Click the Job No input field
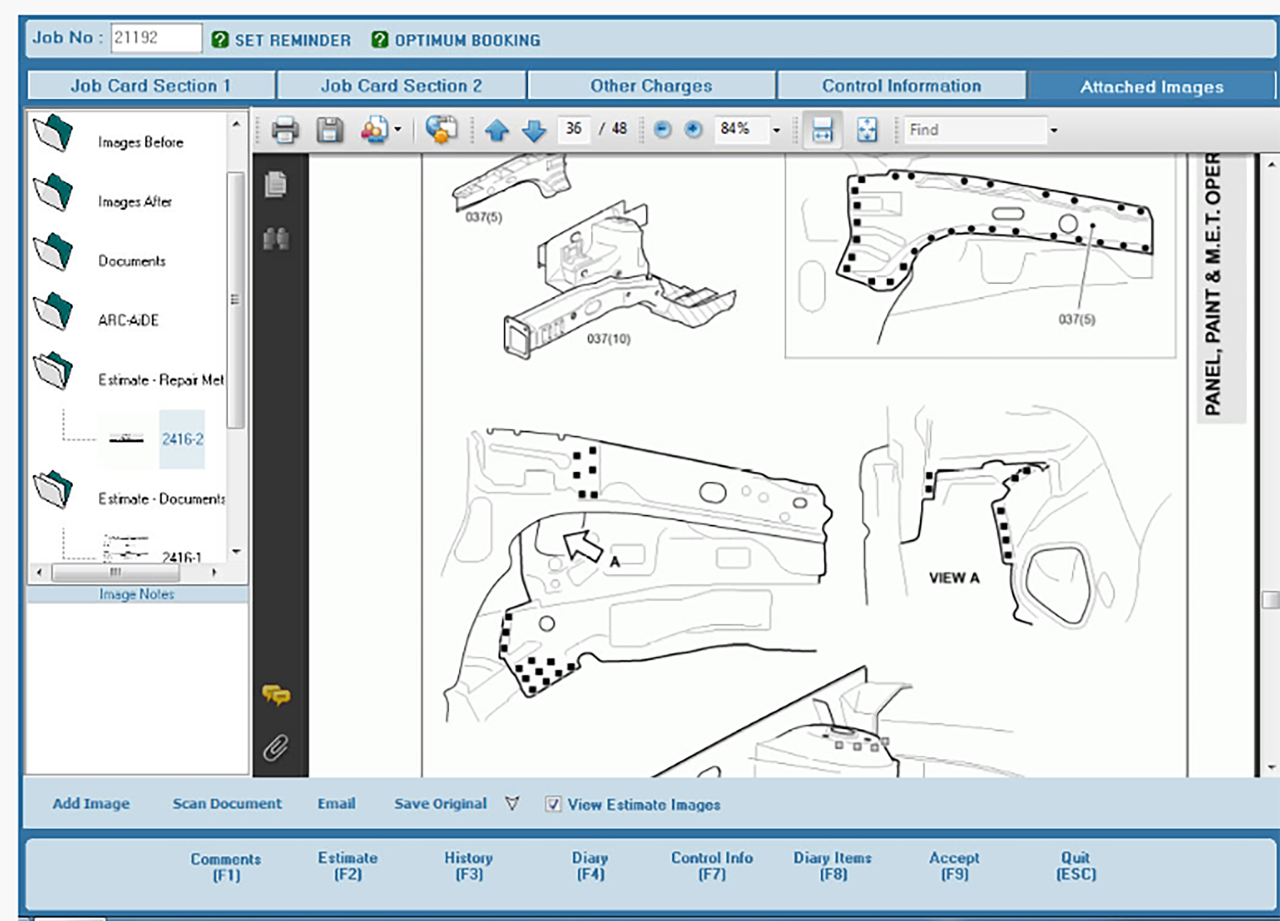 [x=156, y=39]
